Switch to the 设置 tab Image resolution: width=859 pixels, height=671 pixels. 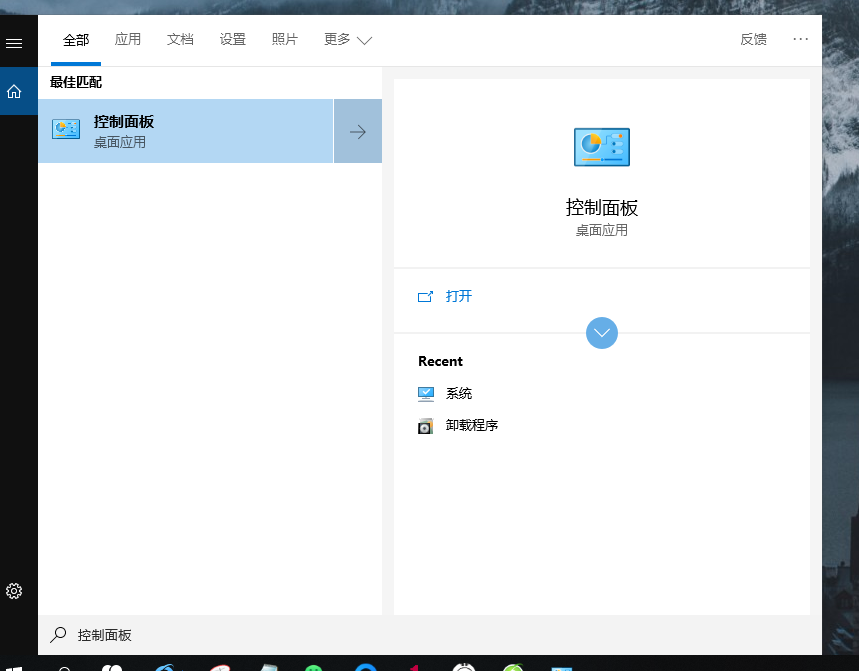(x=232, y=40)
